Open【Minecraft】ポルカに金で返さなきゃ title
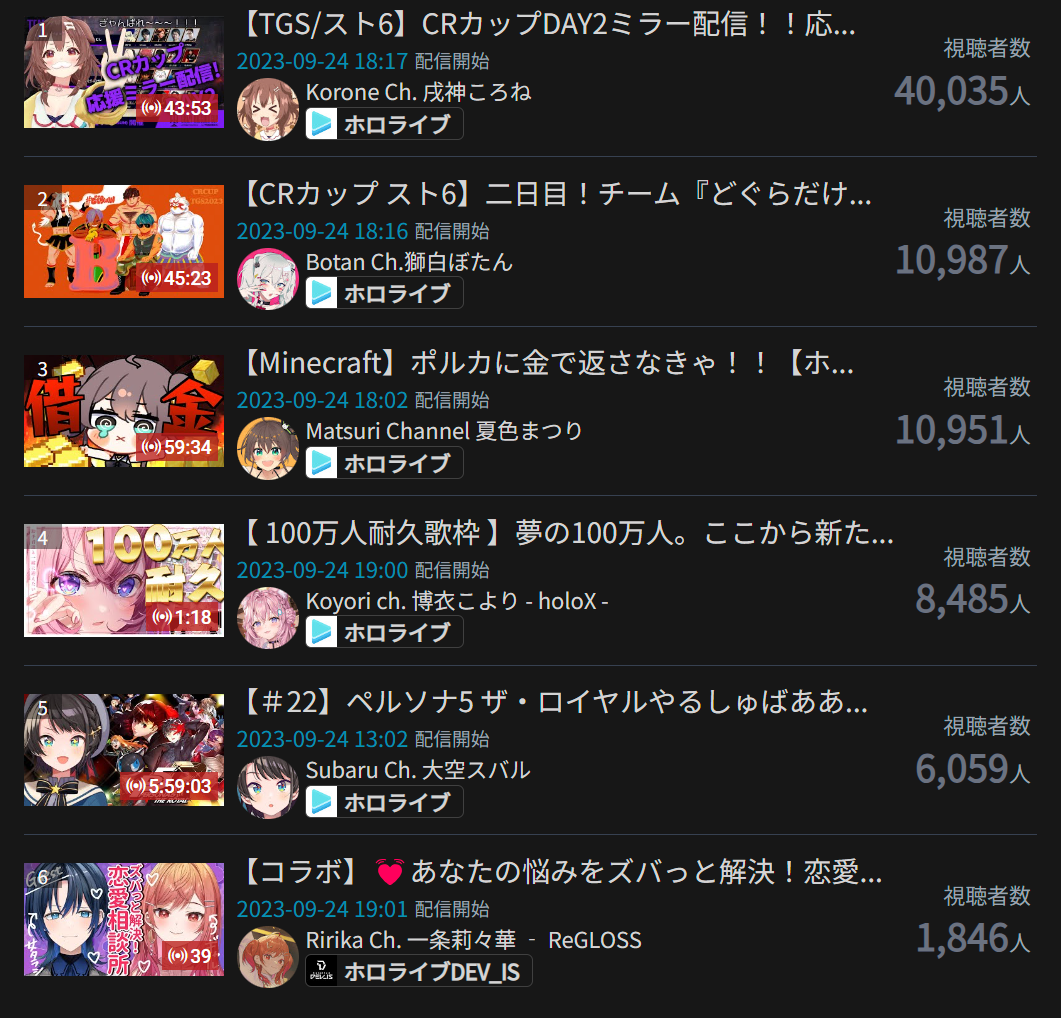Image resolution: width=1061 pixels, height=1018 pixels. tap(547, 363)
